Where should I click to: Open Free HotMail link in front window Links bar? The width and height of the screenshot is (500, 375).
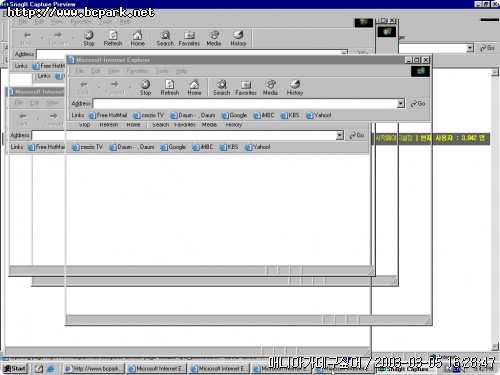pyautogui.click(x=108, y=115)
